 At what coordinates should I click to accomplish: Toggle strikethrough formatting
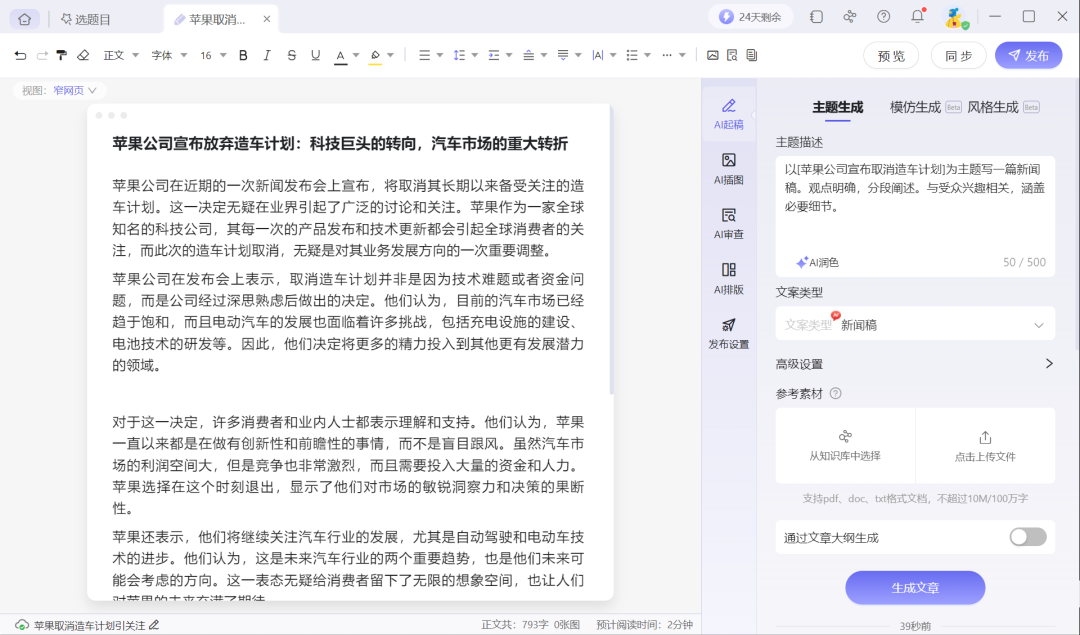[291, 55]
